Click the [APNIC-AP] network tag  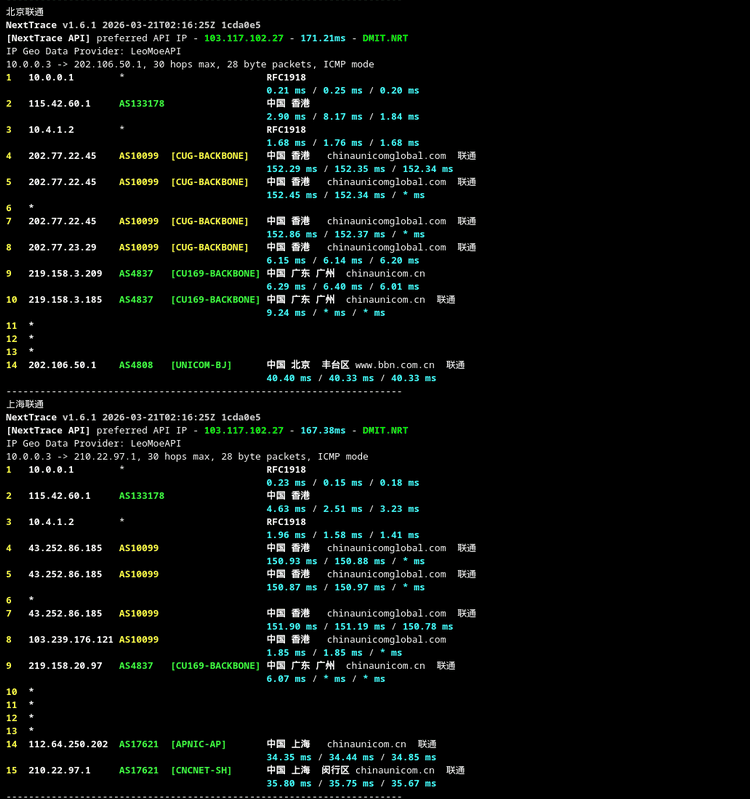tap(198, 744)
